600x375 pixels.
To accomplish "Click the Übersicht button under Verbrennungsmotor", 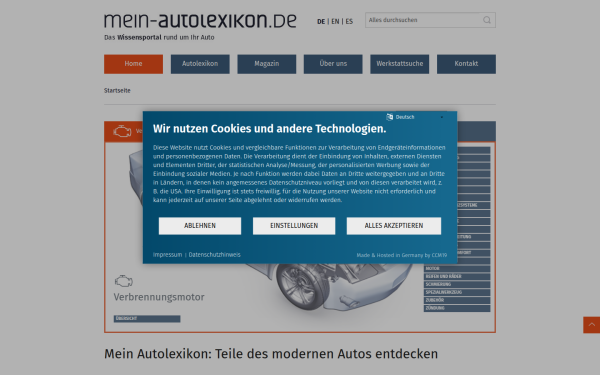I will [147, 318].
